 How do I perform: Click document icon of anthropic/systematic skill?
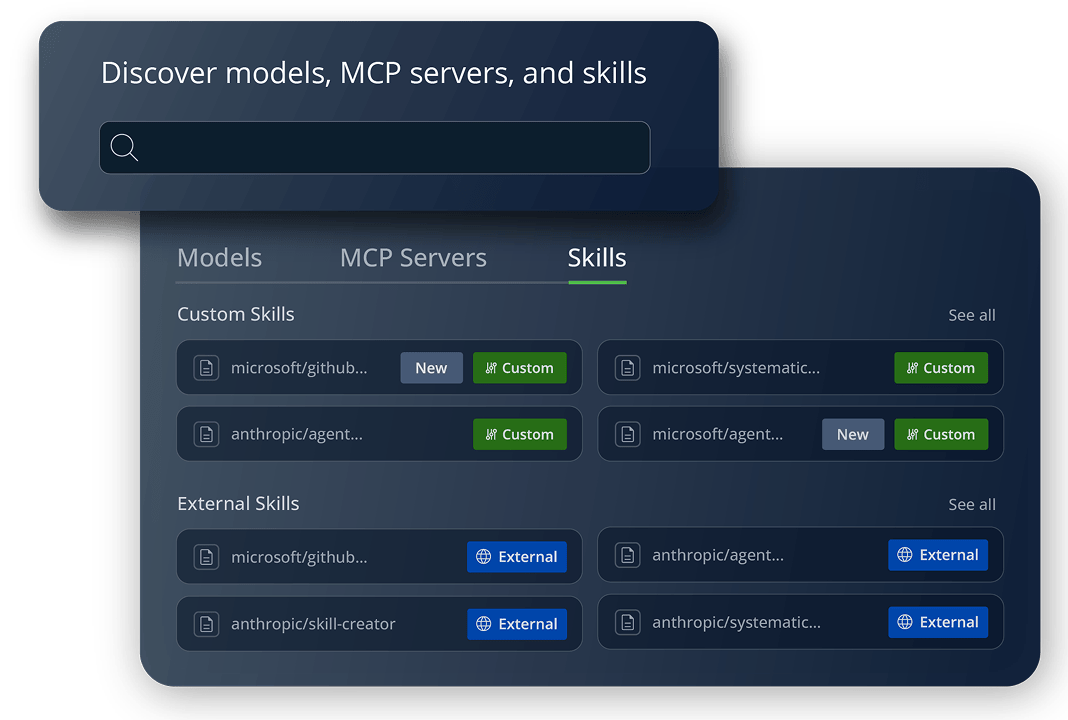point(627,622)
